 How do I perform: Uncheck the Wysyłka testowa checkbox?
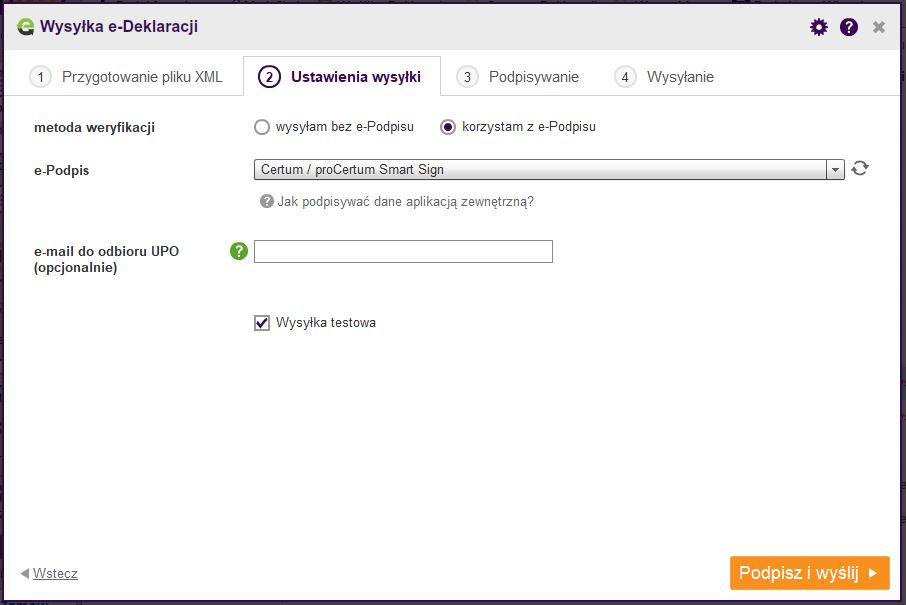(262, 322)
